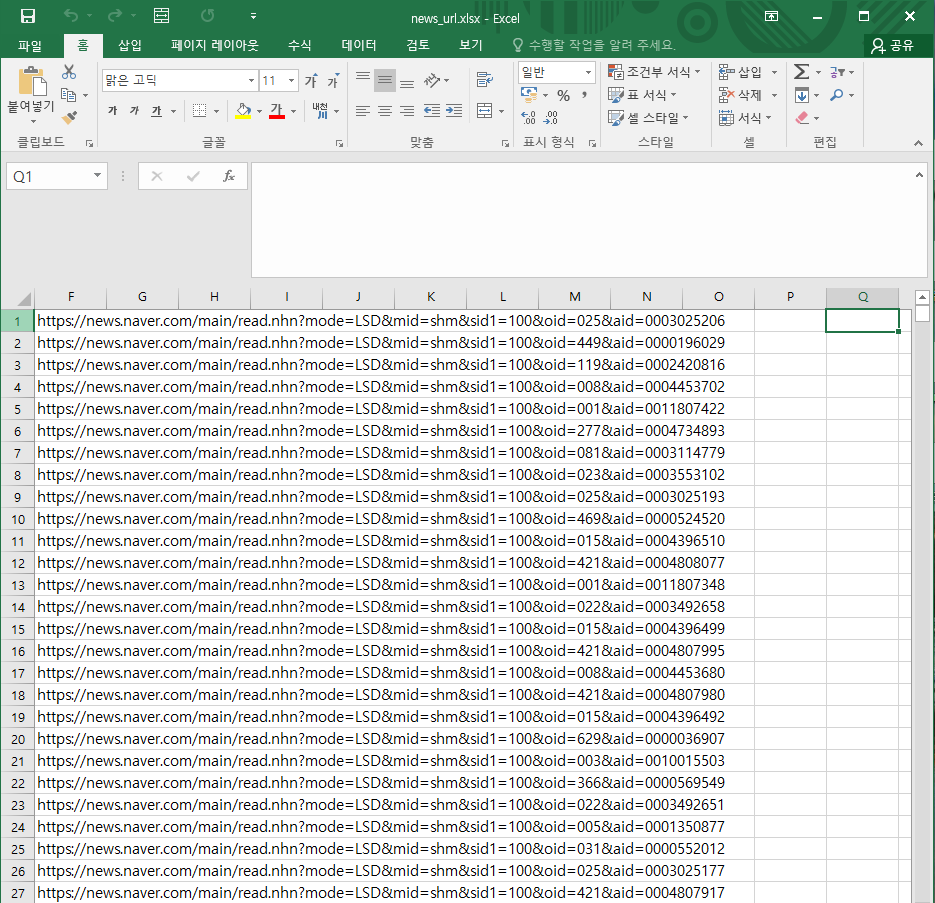The width and height of the screenshot is (935, 903).
Task: Toggle bold formatting
Action: click(113, 111)
